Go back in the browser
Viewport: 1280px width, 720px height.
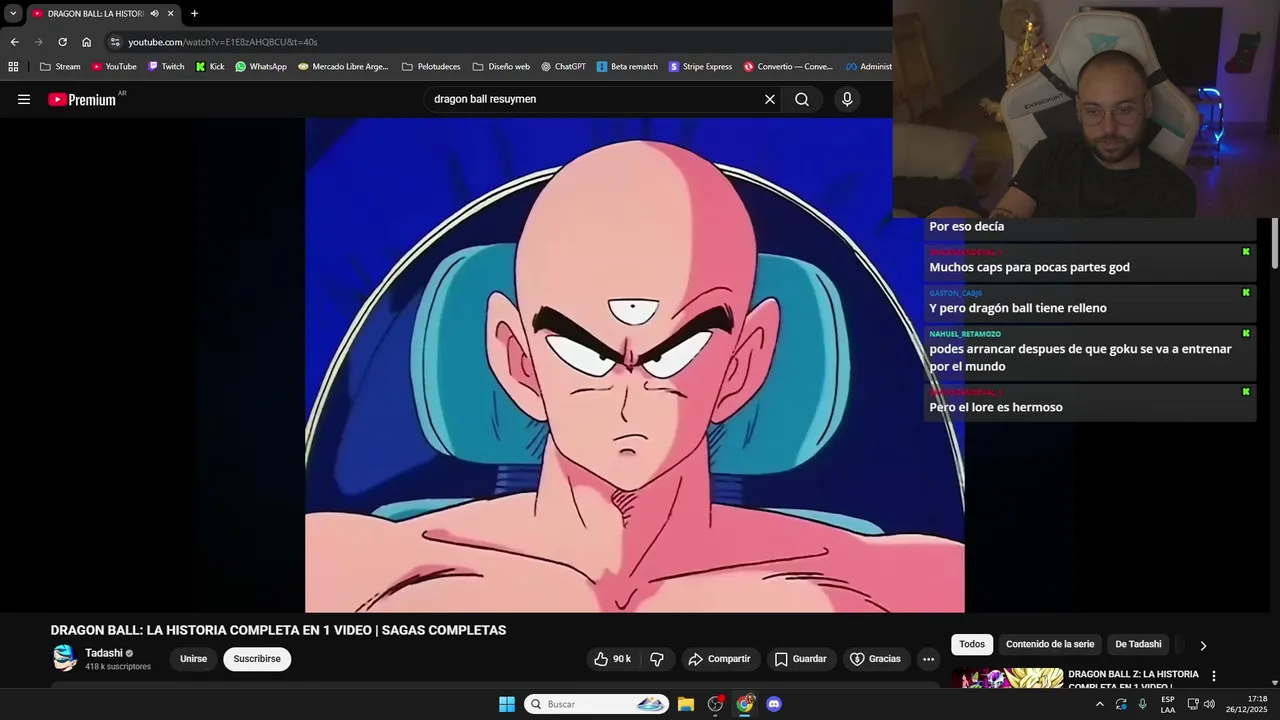pos(14,42)
